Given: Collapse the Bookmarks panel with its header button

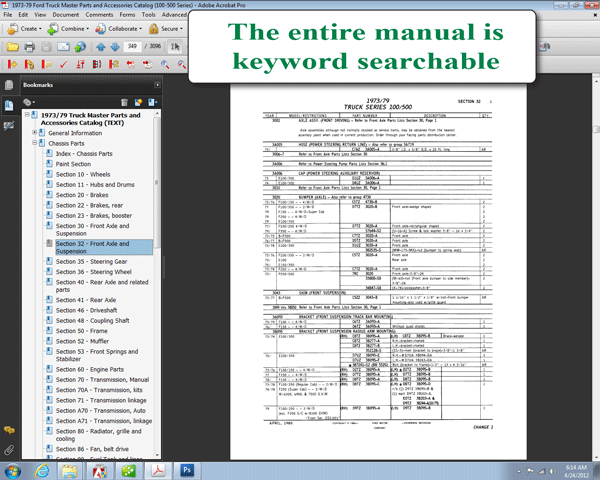Looking at the screenshot, I should pyautogui.click(x=157, y=85).
